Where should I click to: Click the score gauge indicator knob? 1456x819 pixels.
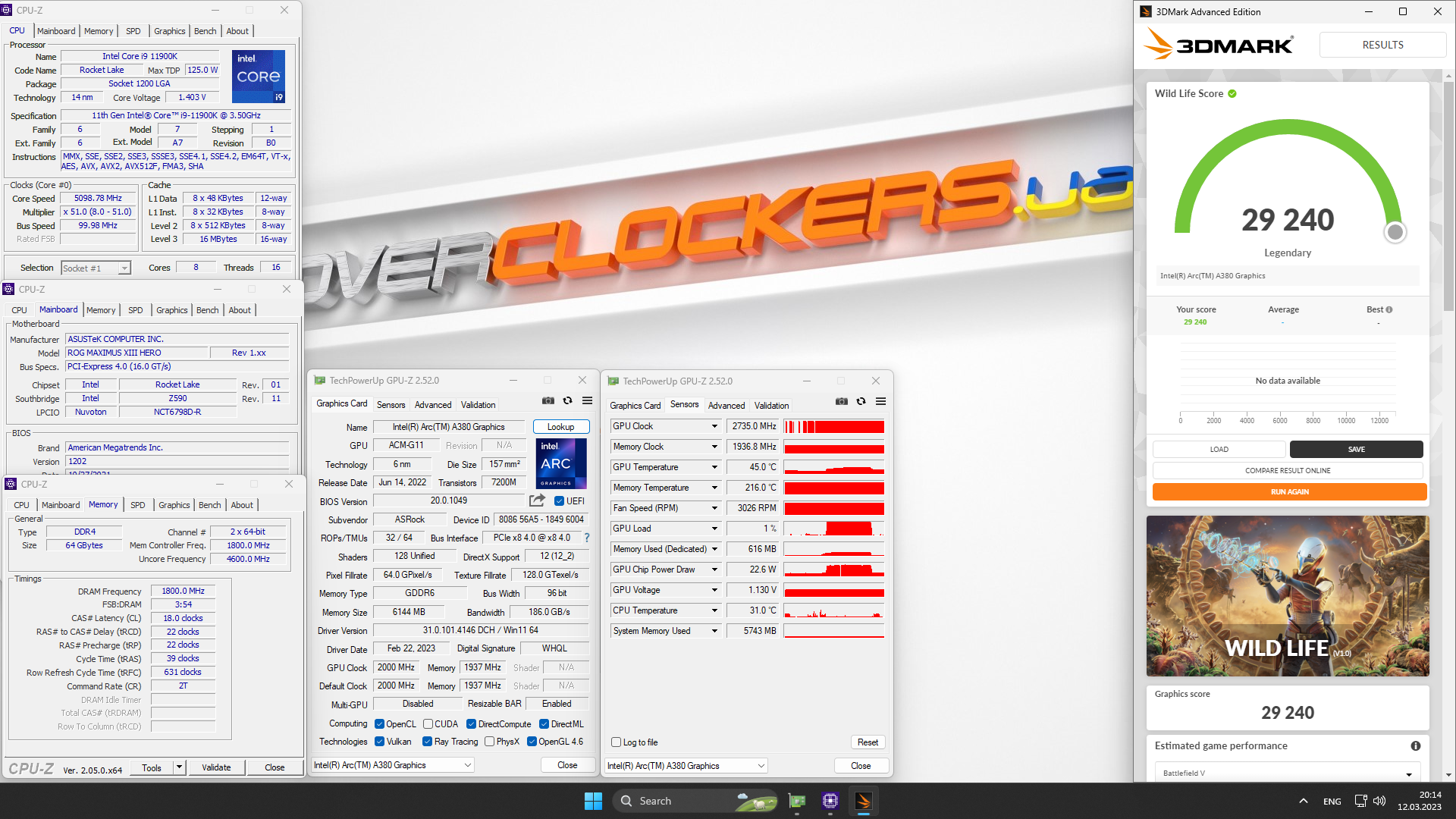[x=1395, y=232]
